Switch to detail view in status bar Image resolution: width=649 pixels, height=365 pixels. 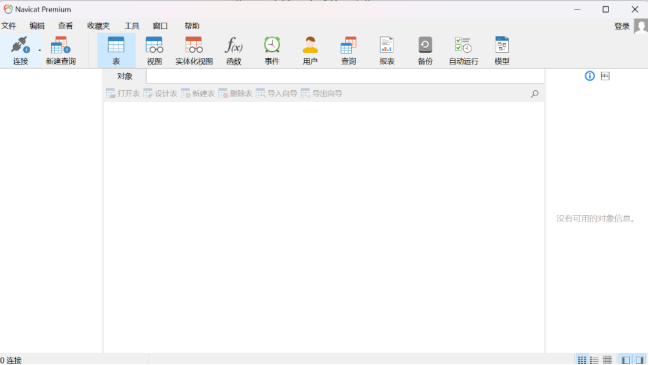pyautogui.click(x=607, y=360)
